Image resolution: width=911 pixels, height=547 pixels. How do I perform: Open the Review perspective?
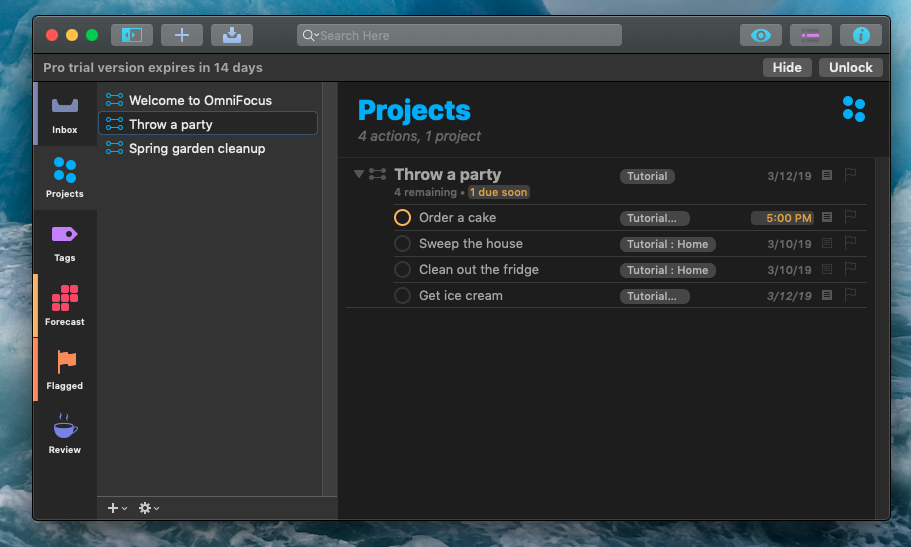pyautogui.click(x=64, y=434)
